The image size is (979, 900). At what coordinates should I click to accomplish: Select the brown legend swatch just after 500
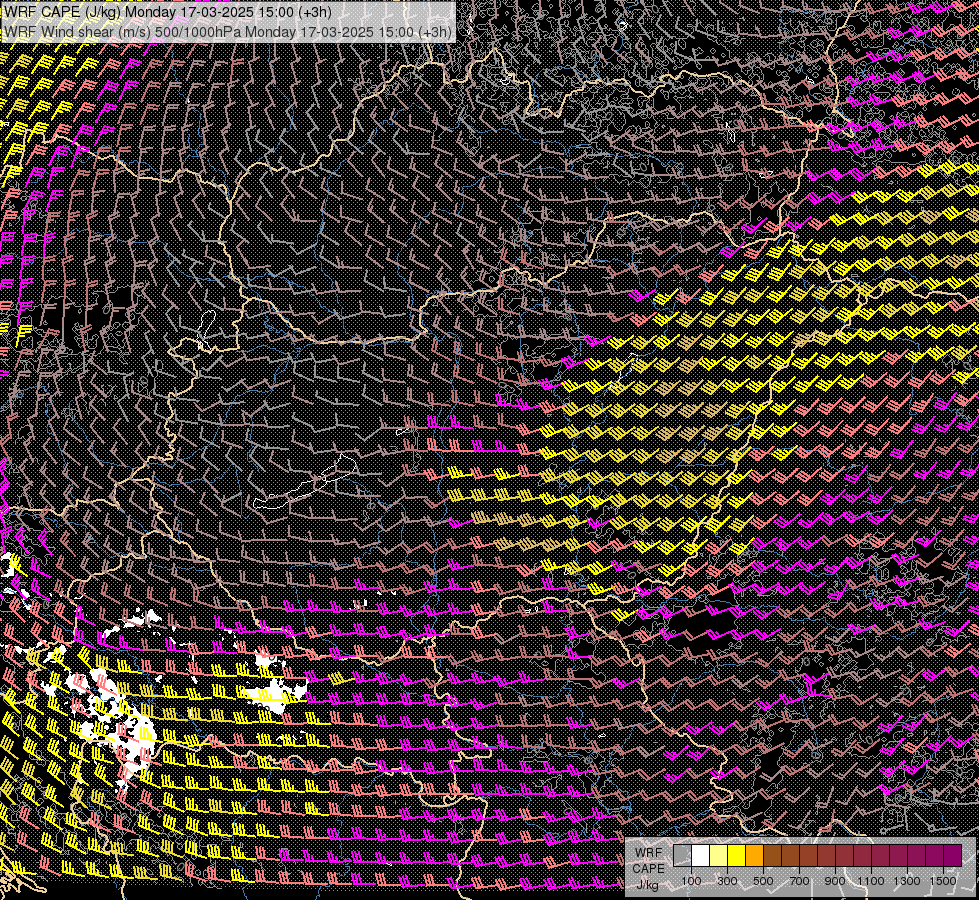(x=772, y=855)
